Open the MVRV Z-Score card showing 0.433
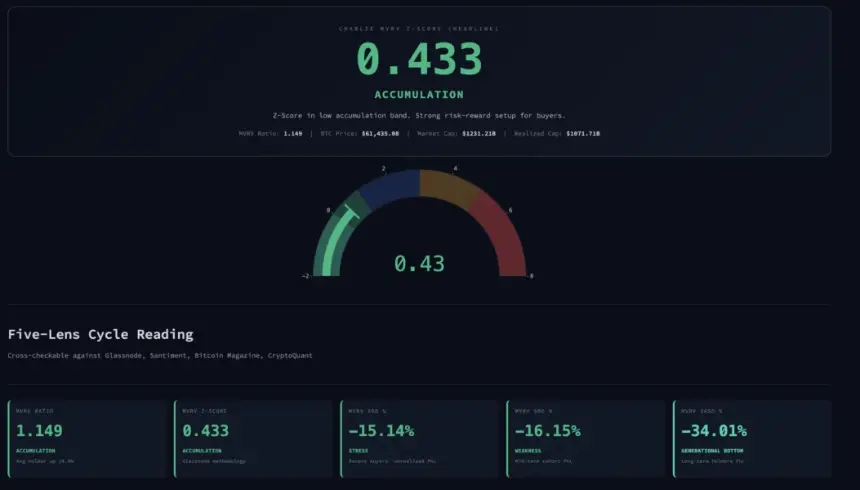Screen dimensions: 860x490 click(253, 439)
